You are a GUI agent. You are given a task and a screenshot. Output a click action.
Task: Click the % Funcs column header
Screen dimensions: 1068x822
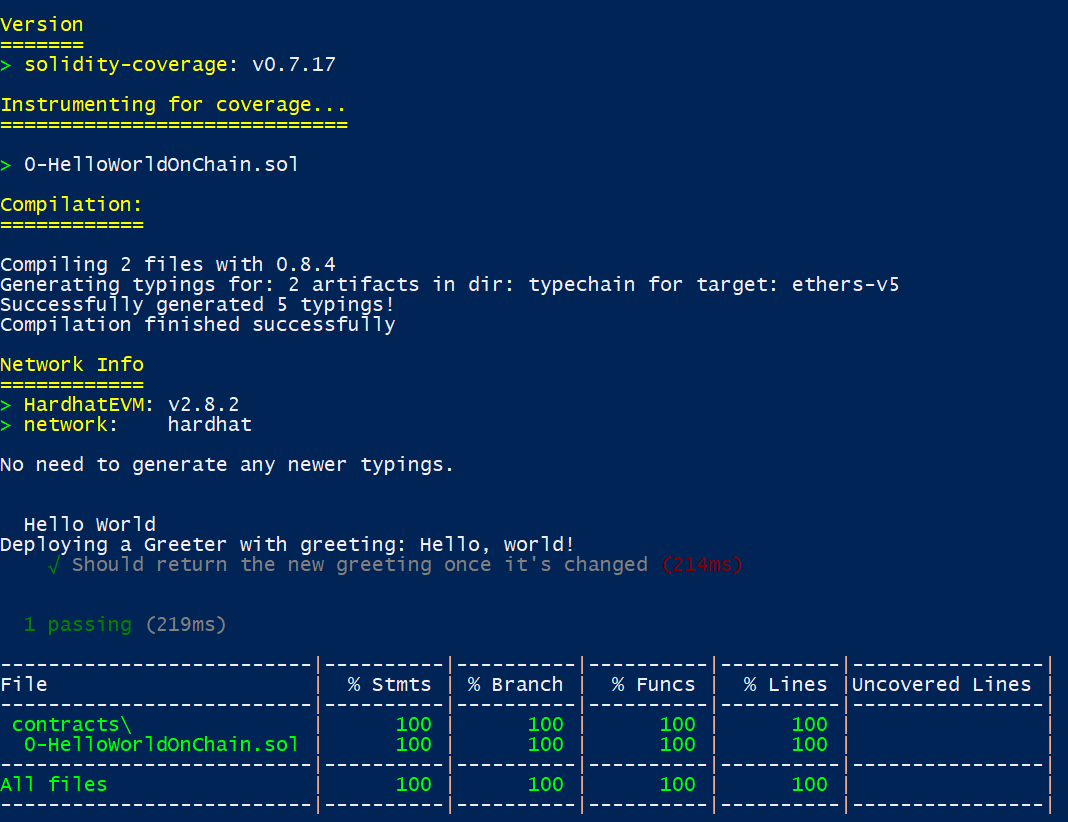(653, 684)
